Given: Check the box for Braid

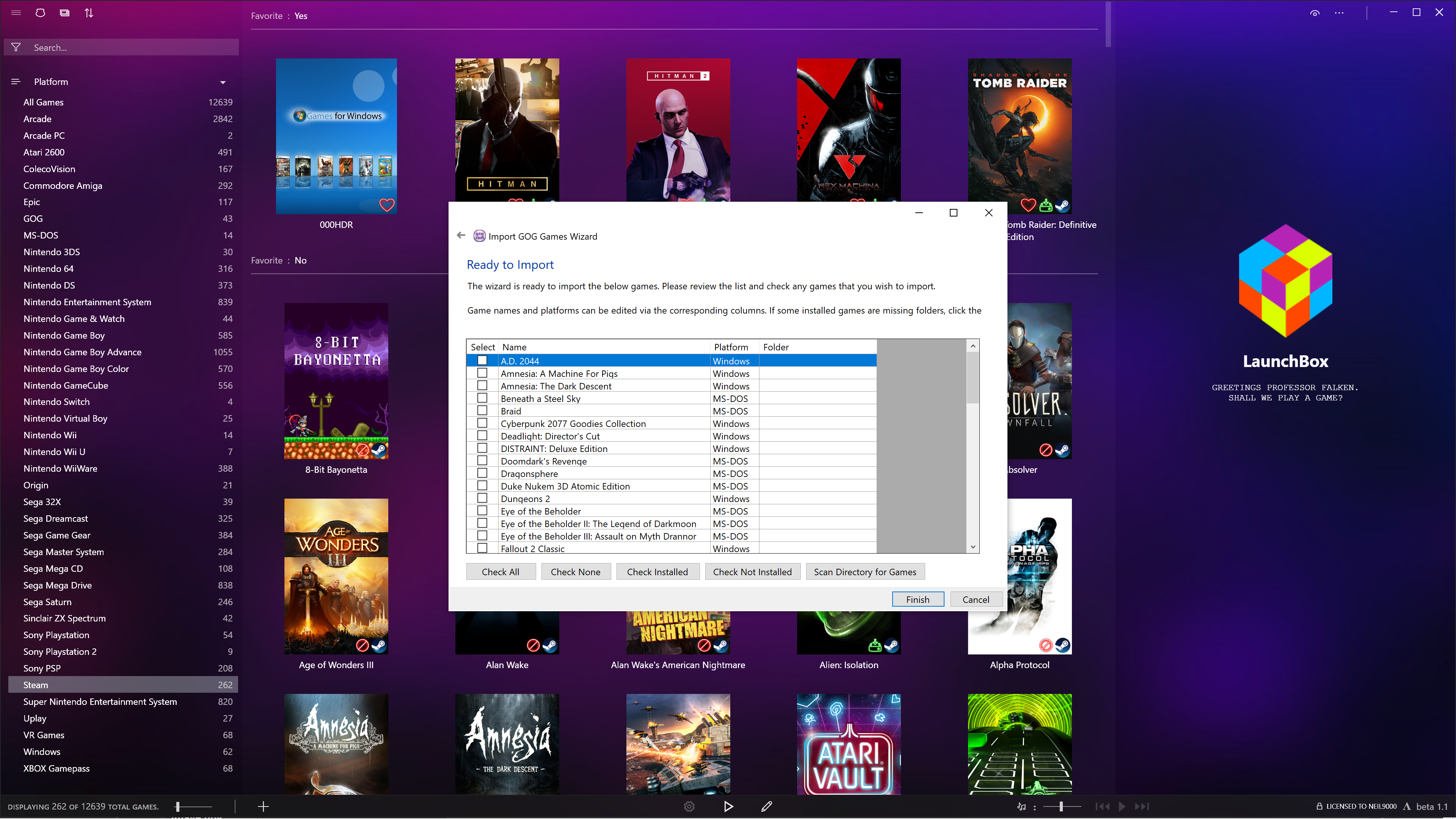Looking at the screenshot, I should point(482,411).
